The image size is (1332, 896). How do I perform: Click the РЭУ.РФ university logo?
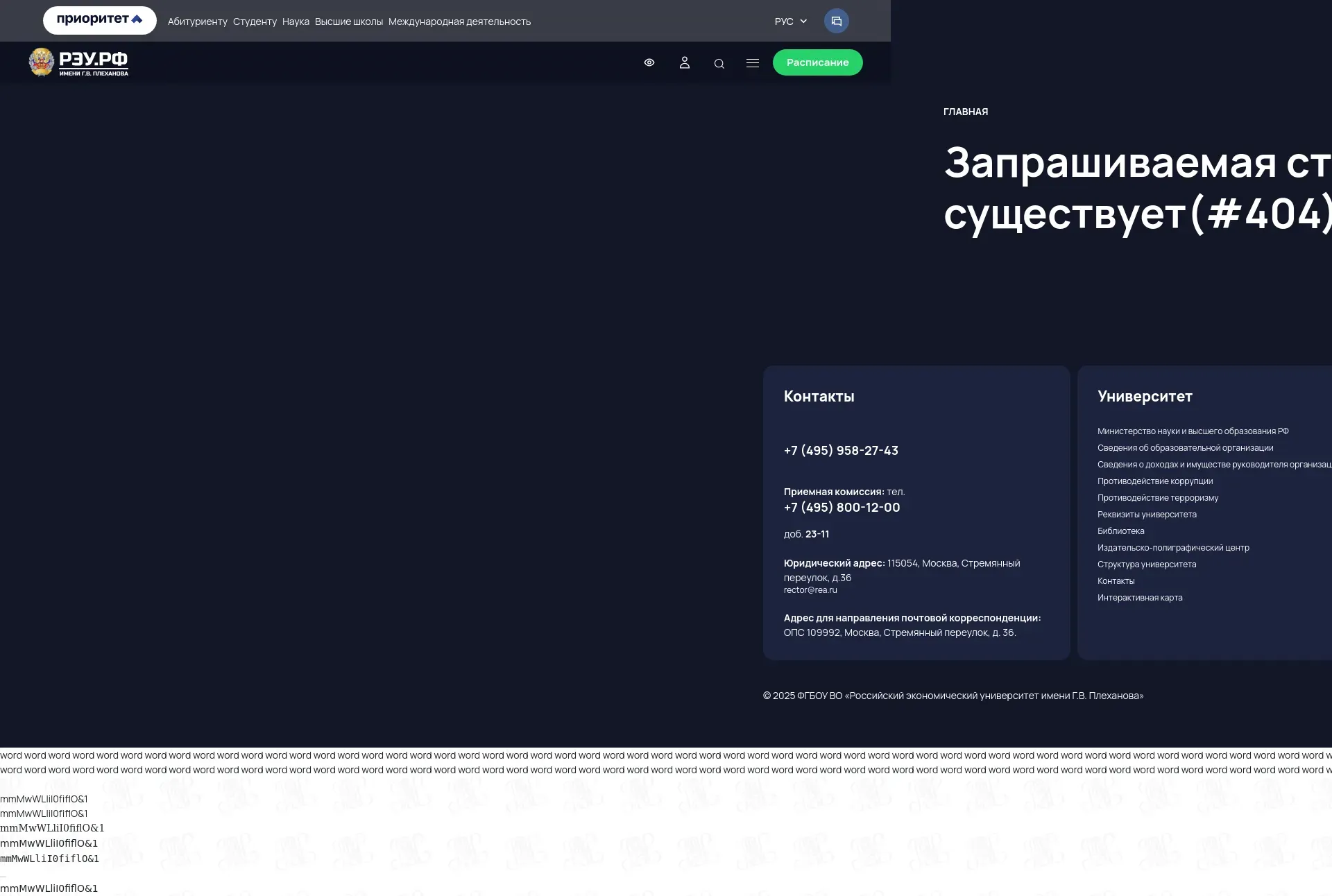(x=78, y=62)
